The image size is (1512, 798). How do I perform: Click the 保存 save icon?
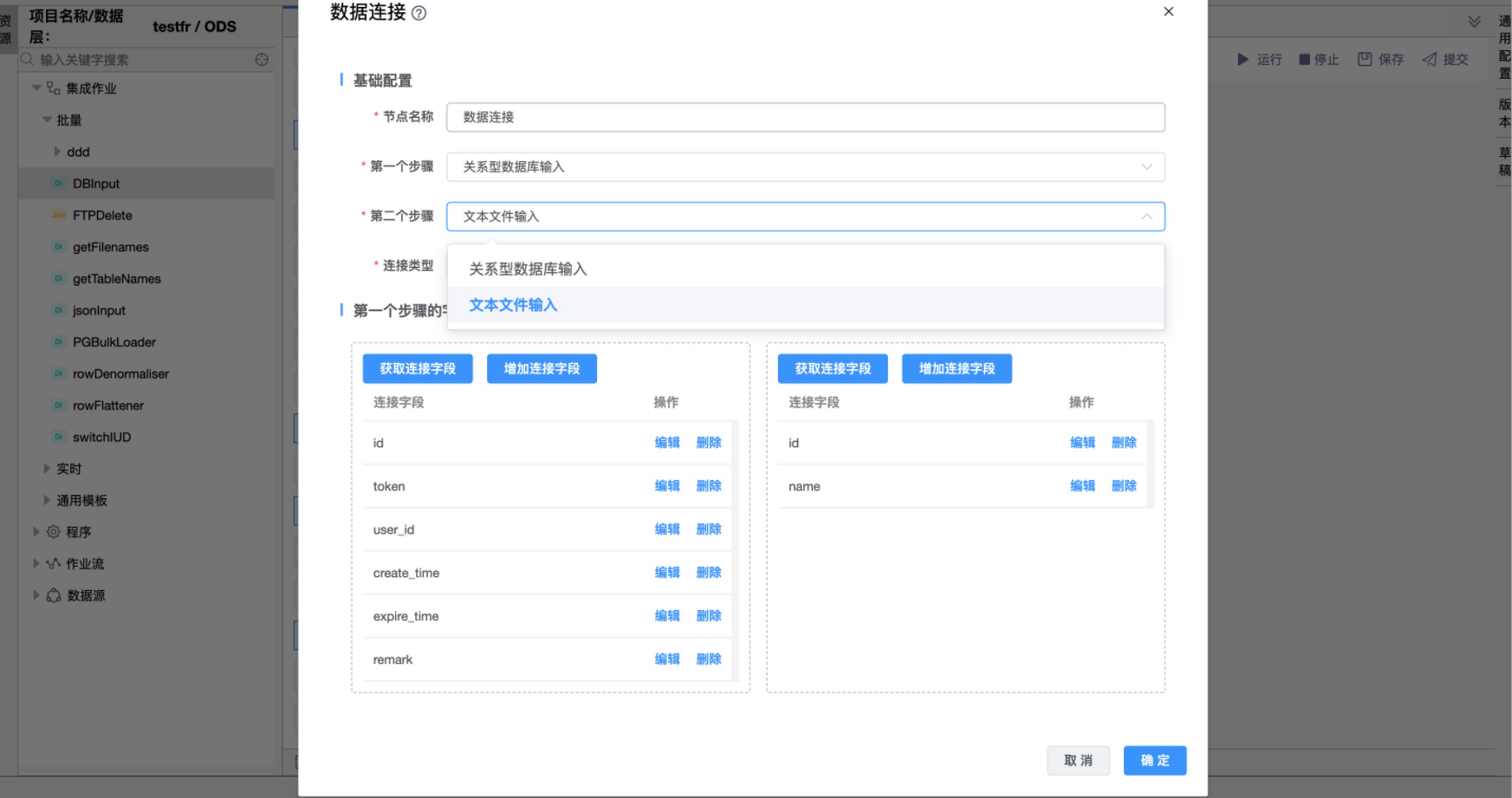1365,59
